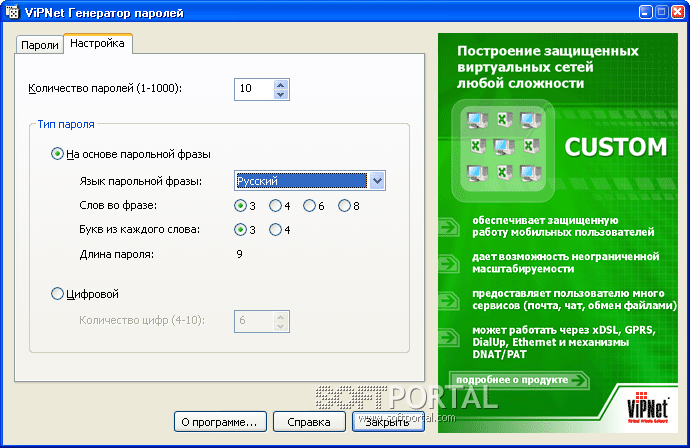Minimize the ViPNet window

pos(646,12)
